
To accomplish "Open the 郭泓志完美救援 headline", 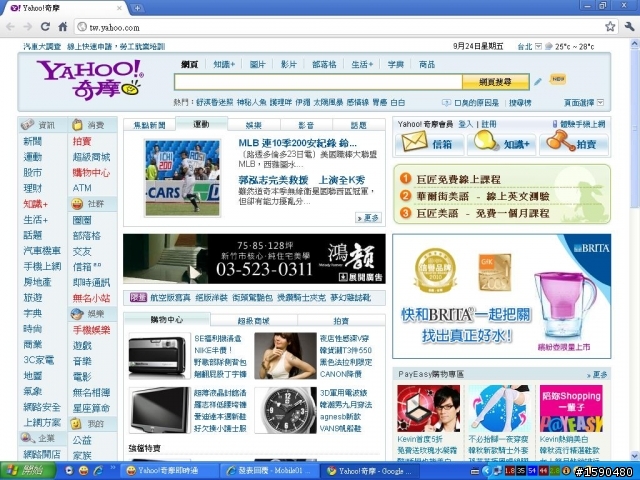I will pos(302,180).
